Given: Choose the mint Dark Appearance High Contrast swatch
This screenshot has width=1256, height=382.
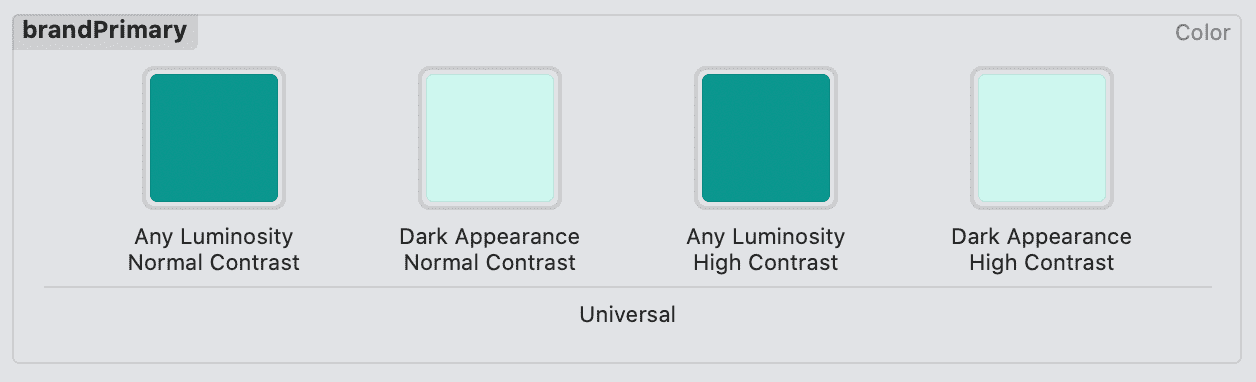Looking at the screenshot, I should point(1042,138).
